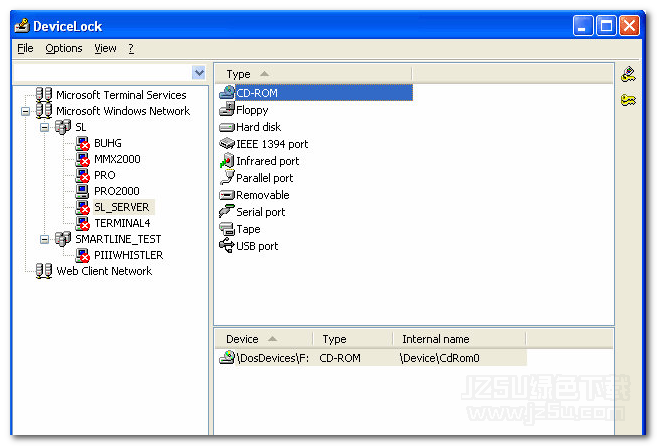This screenshot has width=657, height=446.
Task: Select the PIIIWHISTLER computer label
Action: (128, 255)
